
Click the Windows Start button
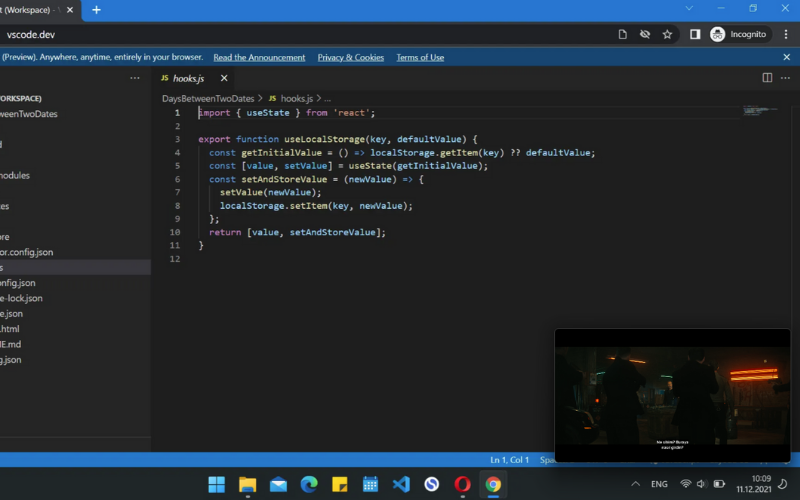[x=216, y=484]
